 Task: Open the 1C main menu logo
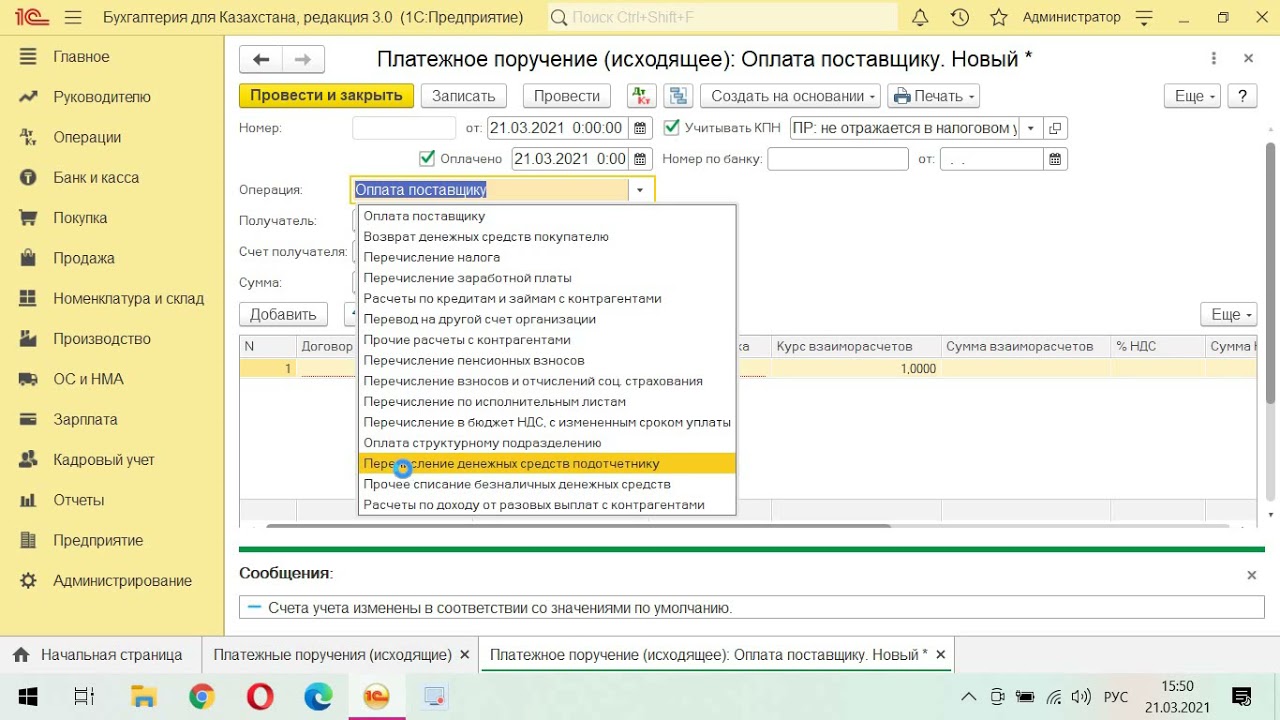(x=31, y=18)
